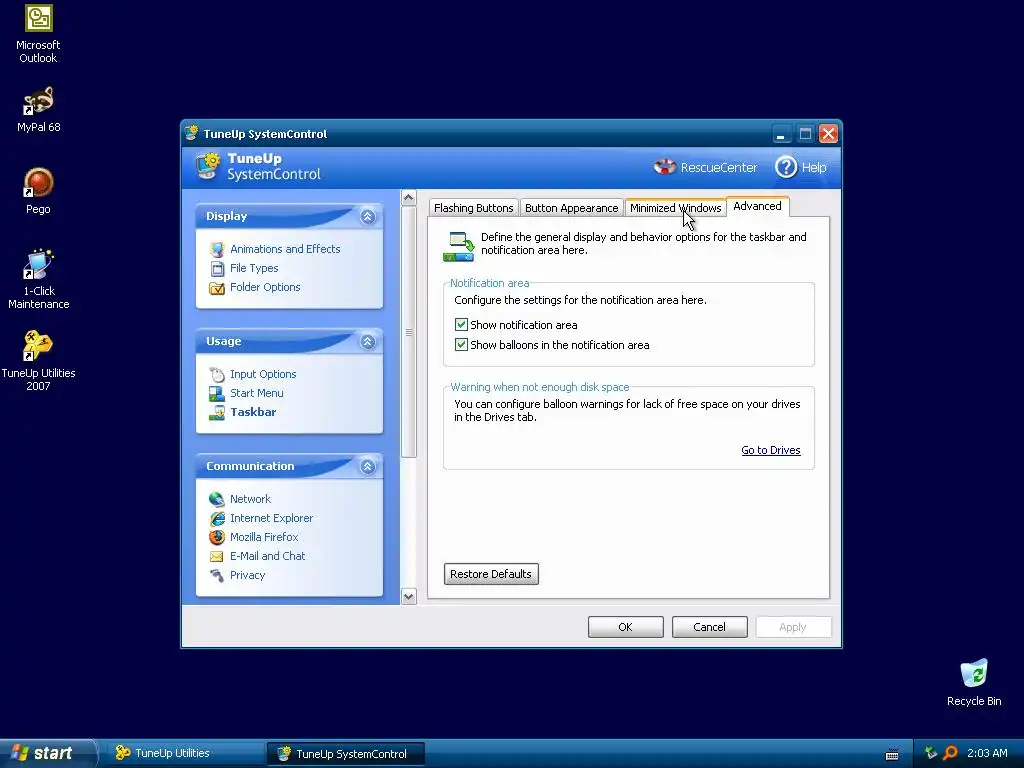
Task: Select the Mozilla Firefox icon
Action: point(217,537)
